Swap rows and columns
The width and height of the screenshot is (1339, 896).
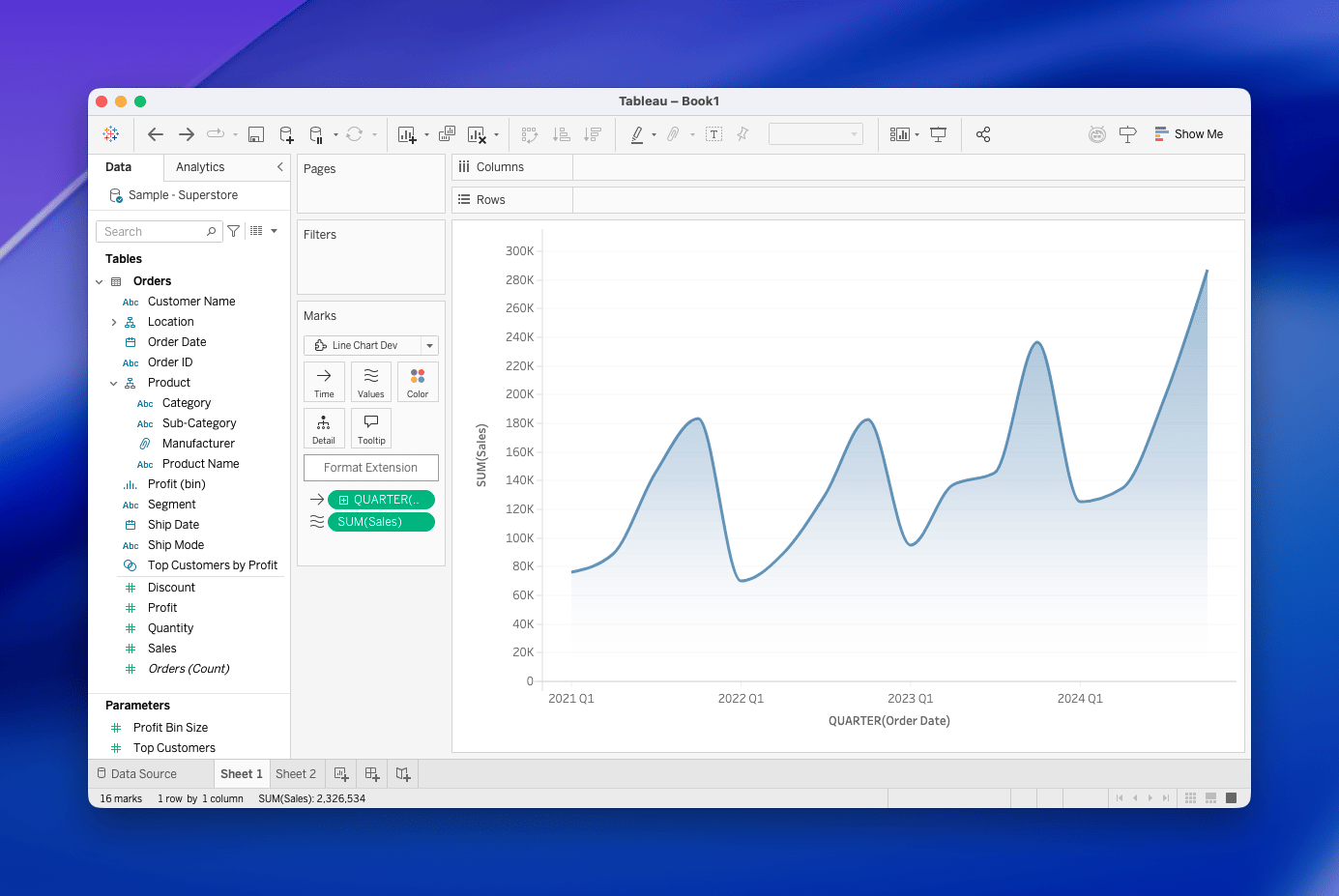click(x=530, y=134)
